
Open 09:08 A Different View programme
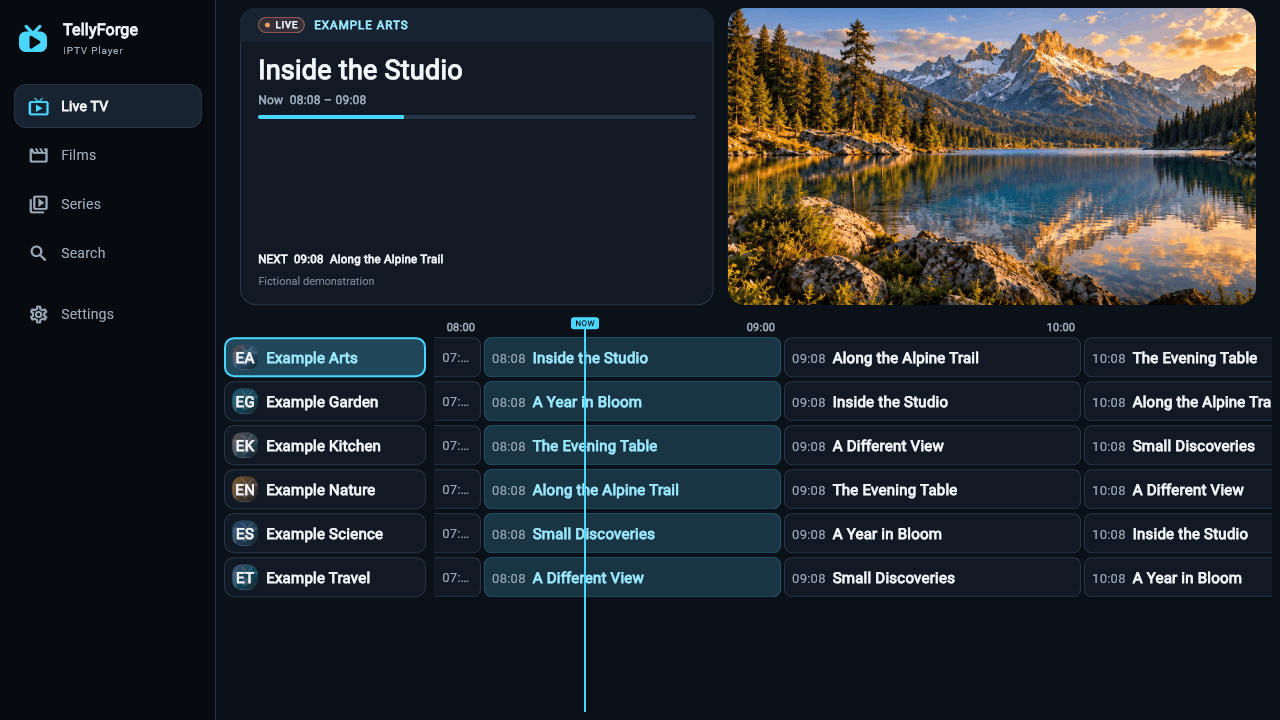pyautogui.click(x=932, y=446)
